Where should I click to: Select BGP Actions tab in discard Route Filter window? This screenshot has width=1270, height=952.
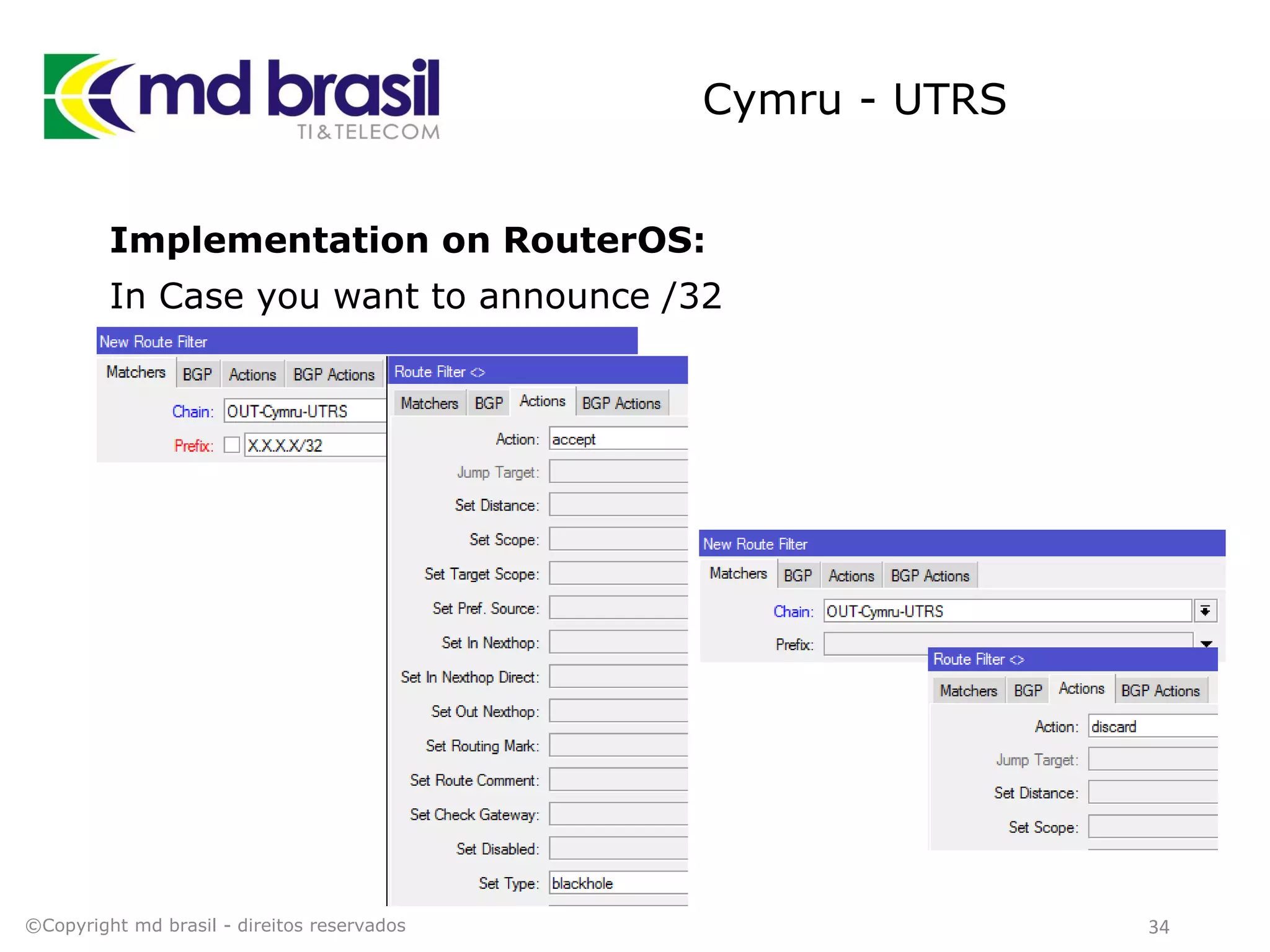click(1160, 690)
